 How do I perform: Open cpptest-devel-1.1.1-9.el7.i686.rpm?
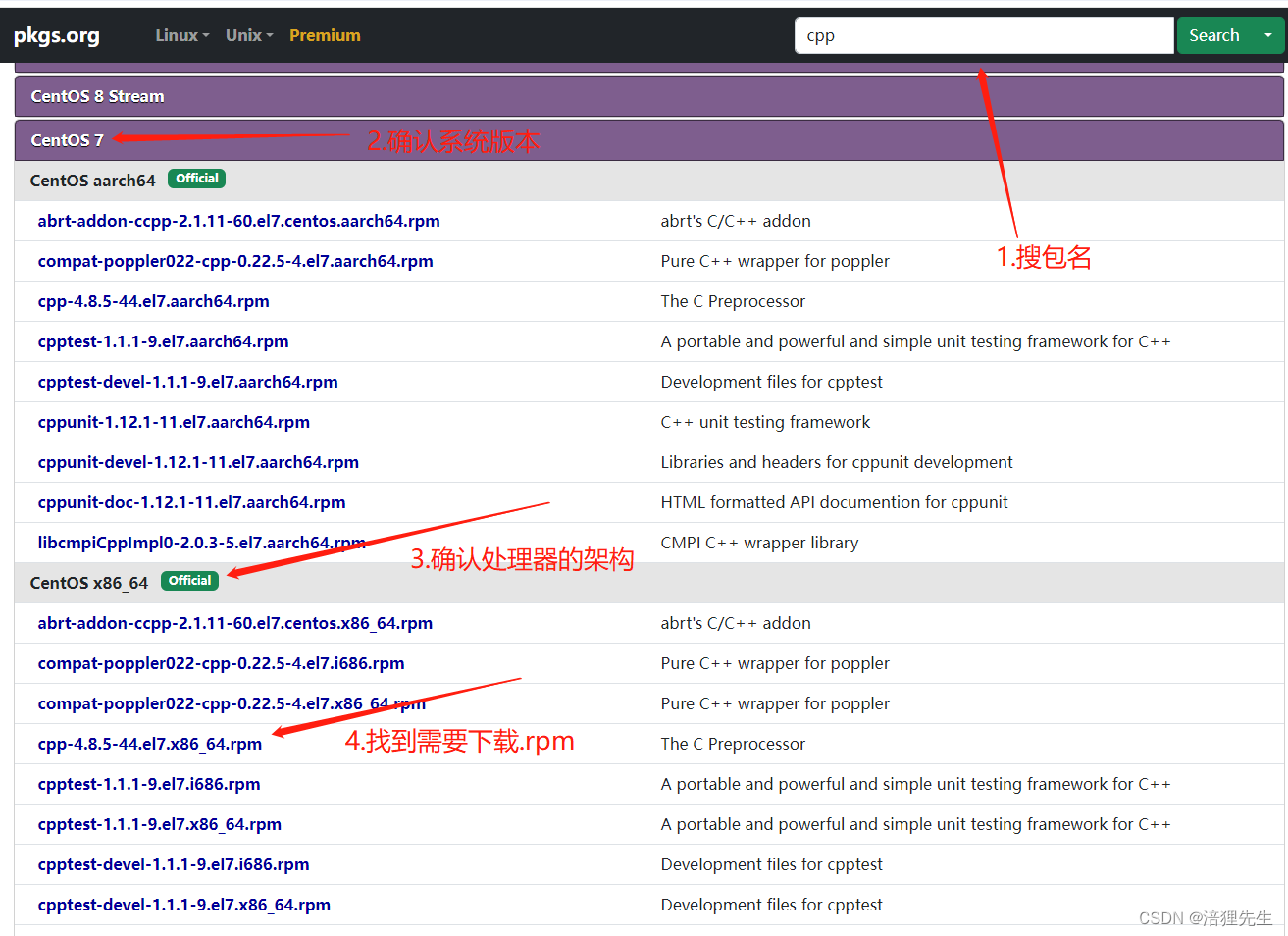174,864
